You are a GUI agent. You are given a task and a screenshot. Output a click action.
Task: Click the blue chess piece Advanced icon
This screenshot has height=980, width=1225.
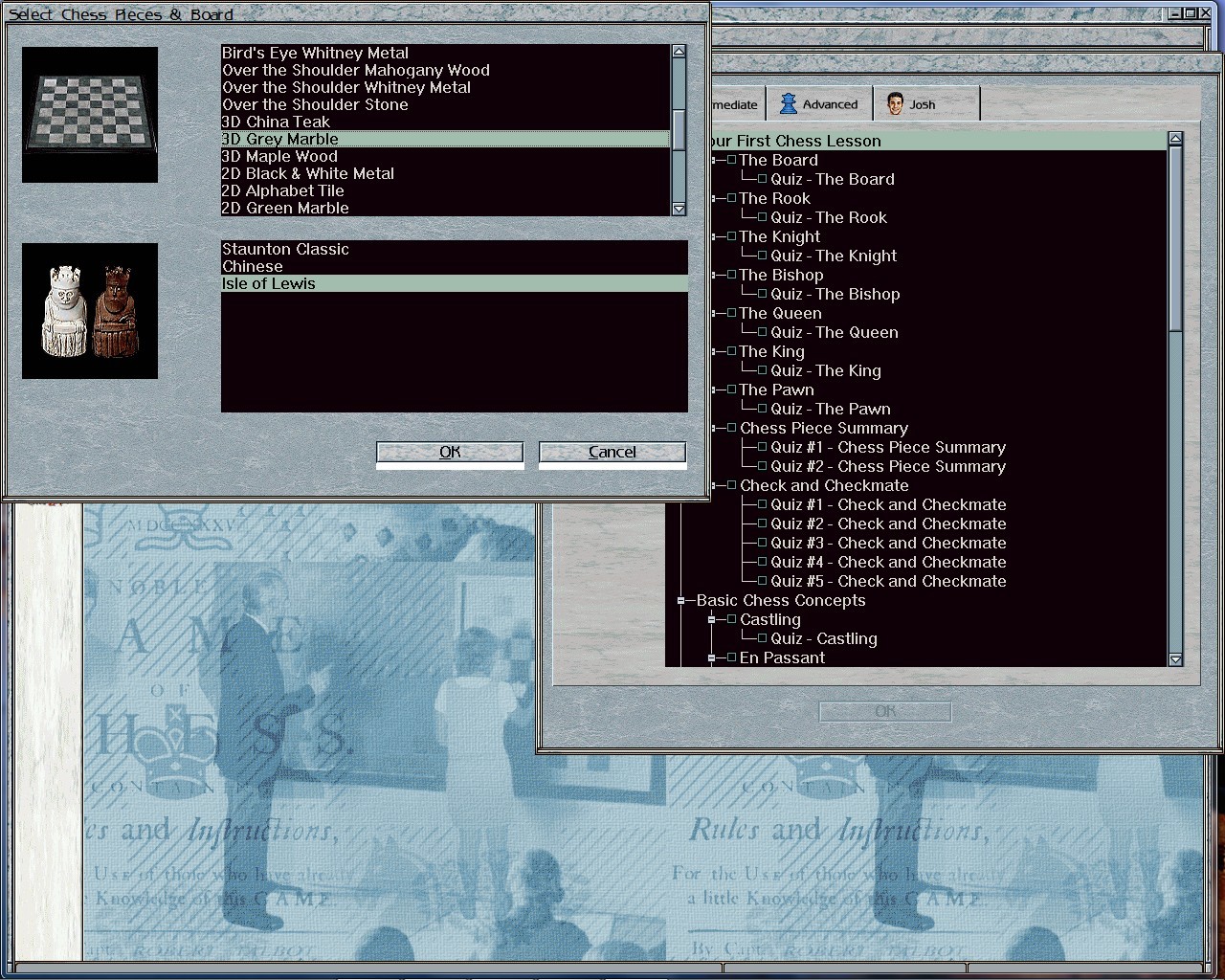(x=788, y=104)
